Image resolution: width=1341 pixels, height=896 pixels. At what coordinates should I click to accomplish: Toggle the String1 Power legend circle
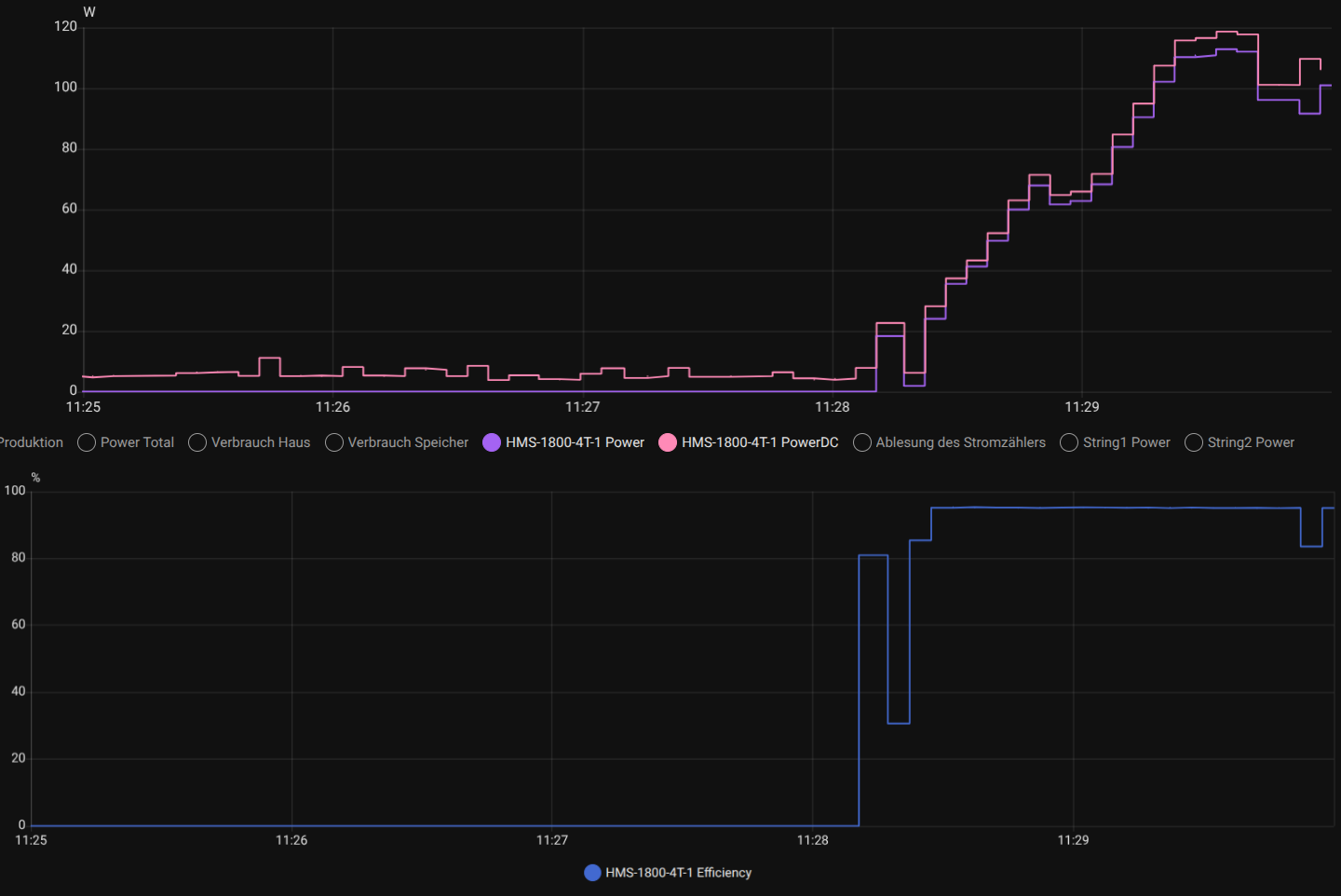point(1069,442)
